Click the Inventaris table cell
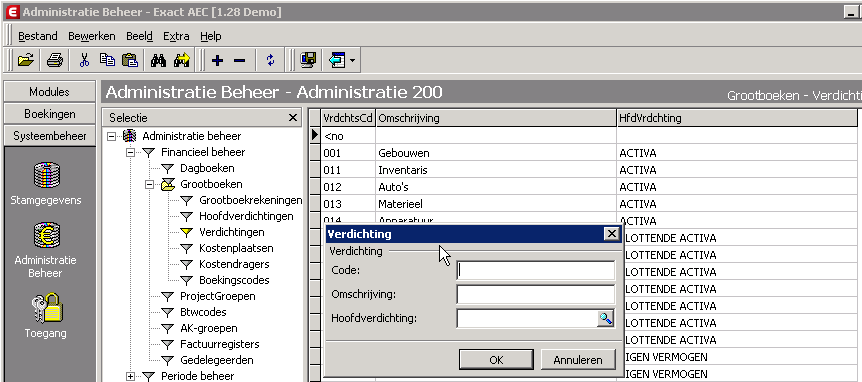Viewport: 862px width, 382px height. click(496, 170)
